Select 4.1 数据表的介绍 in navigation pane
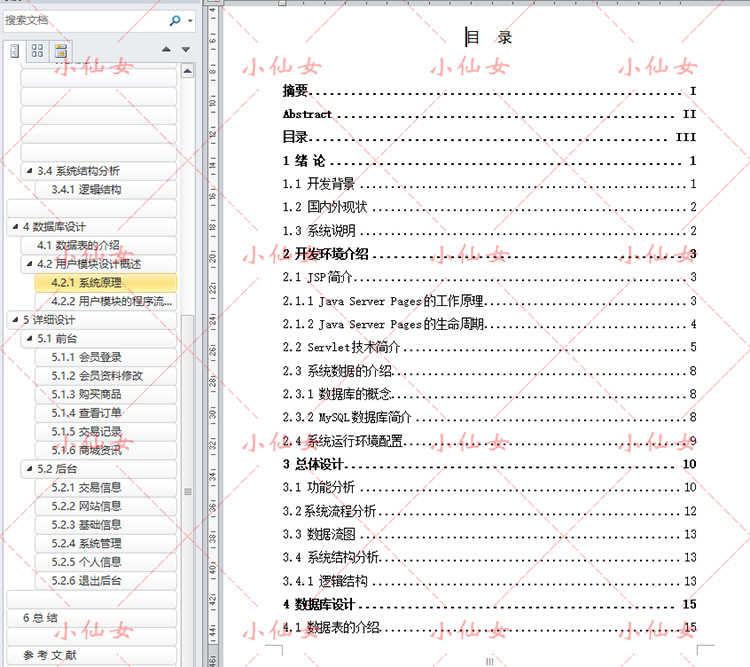The image size is (750, 667). click(99, 245)
